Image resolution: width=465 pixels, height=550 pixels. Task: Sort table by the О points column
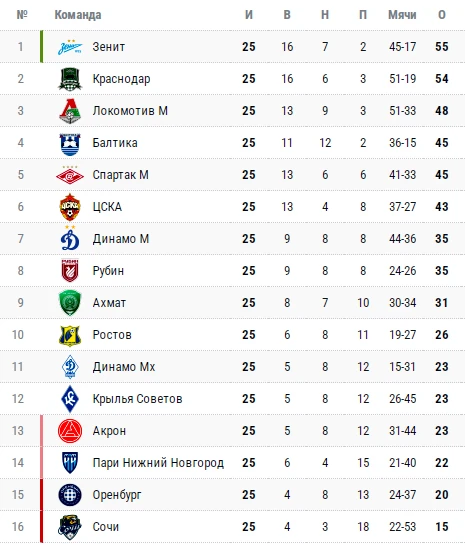click(442, 15)
